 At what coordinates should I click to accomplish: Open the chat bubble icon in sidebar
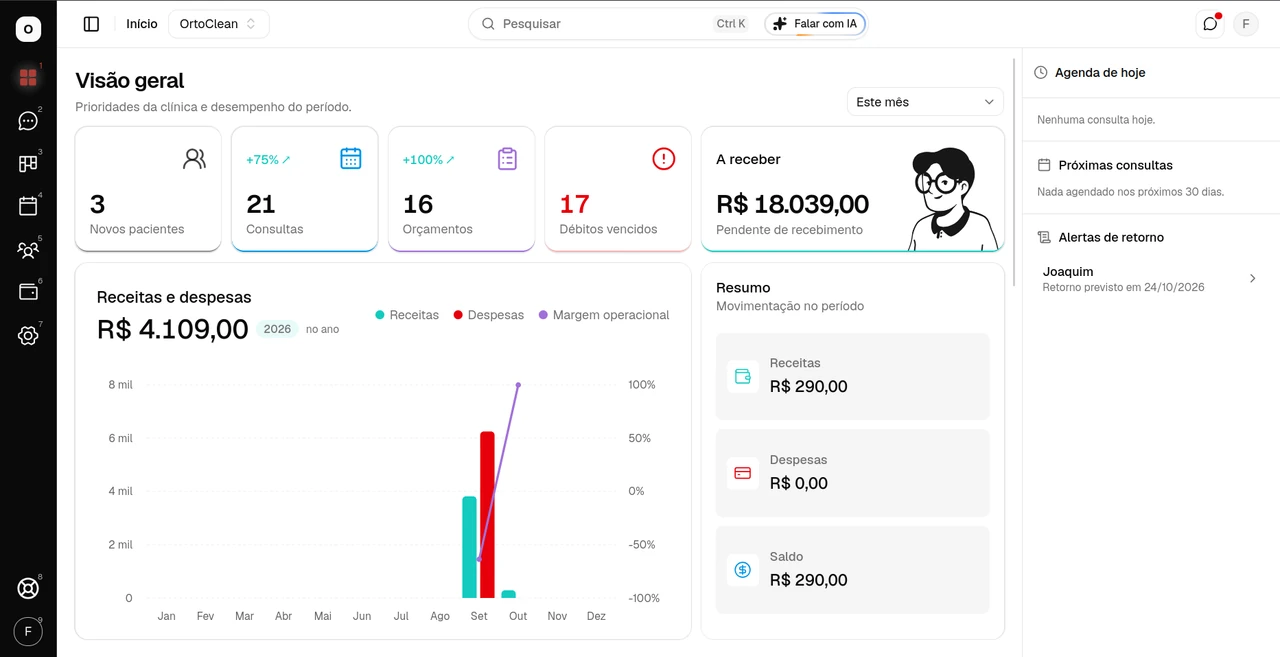(x=28, y=121)
